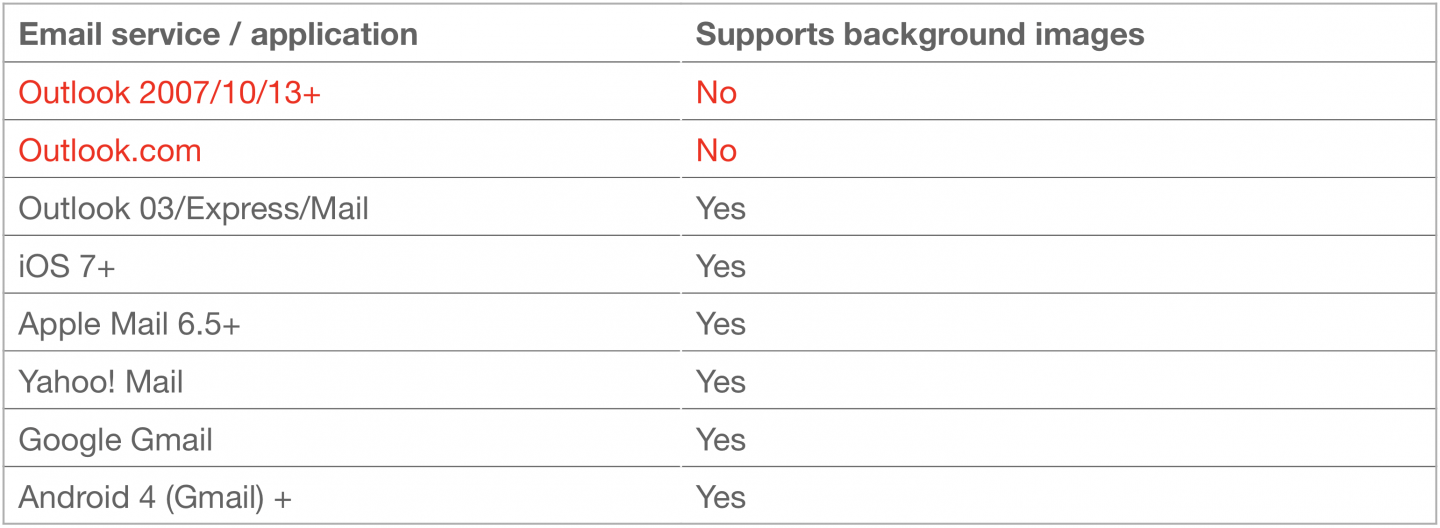Select the red 'Outlook.com' entry

(110, 151)
